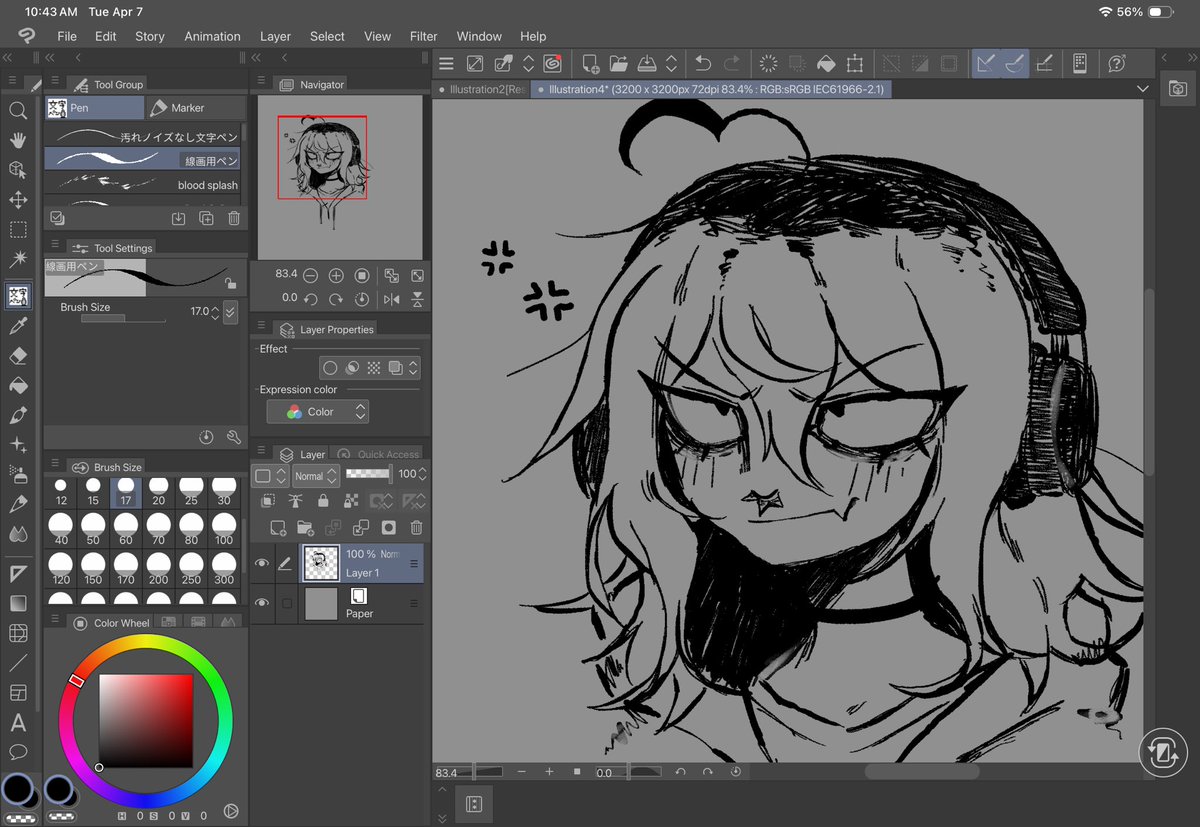Select the Move layer tool
1200x827 pixels.
point(18,200)
